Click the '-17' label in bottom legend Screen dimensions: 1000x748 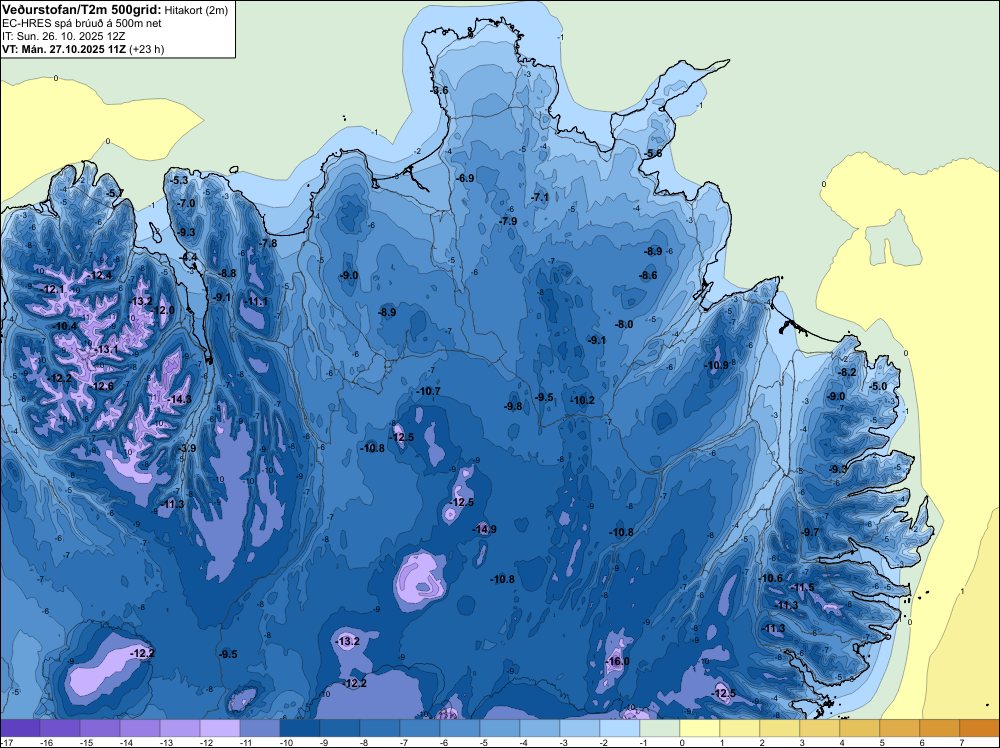tap(6, 742)
